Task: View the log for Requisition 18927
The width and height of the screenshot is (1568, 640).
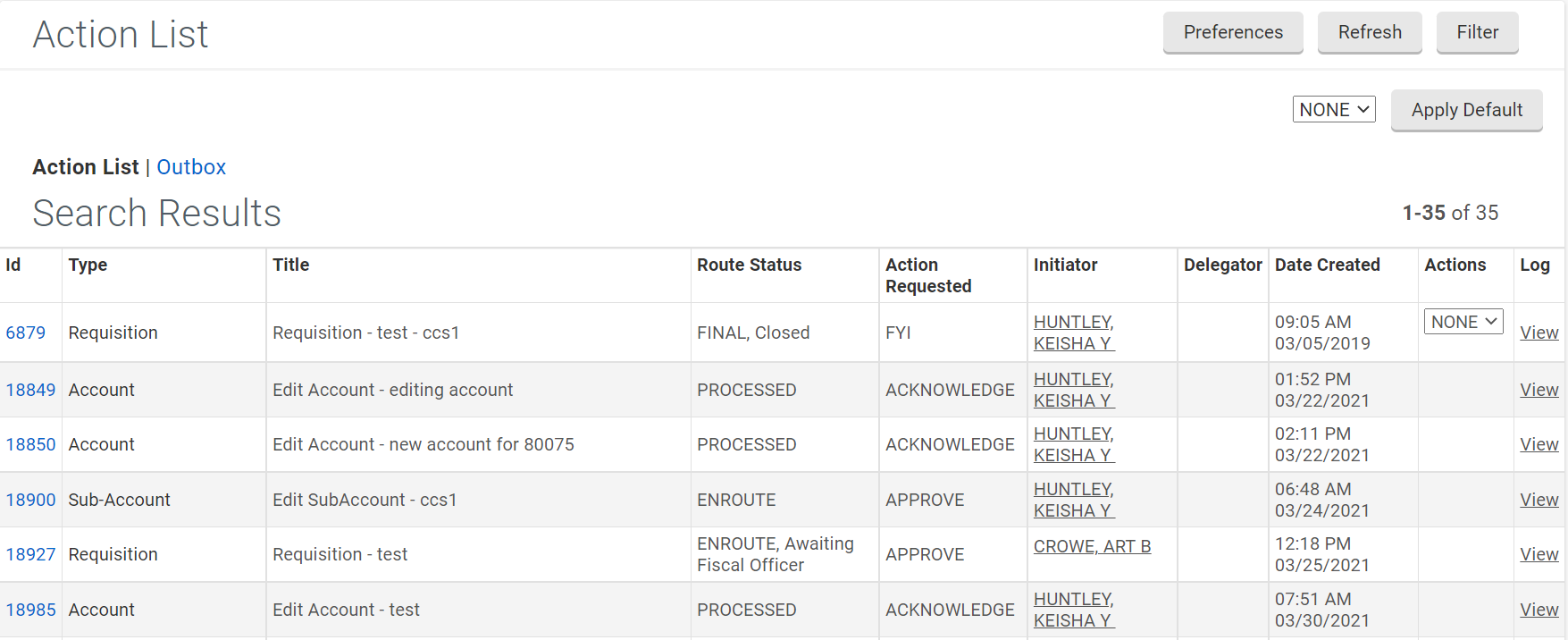Action: pos(1539,553)
